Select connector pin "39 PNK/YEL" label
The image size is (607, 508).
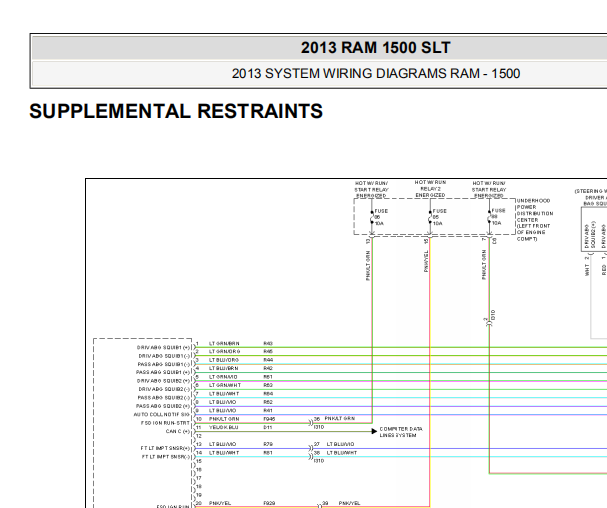point(341,503)
